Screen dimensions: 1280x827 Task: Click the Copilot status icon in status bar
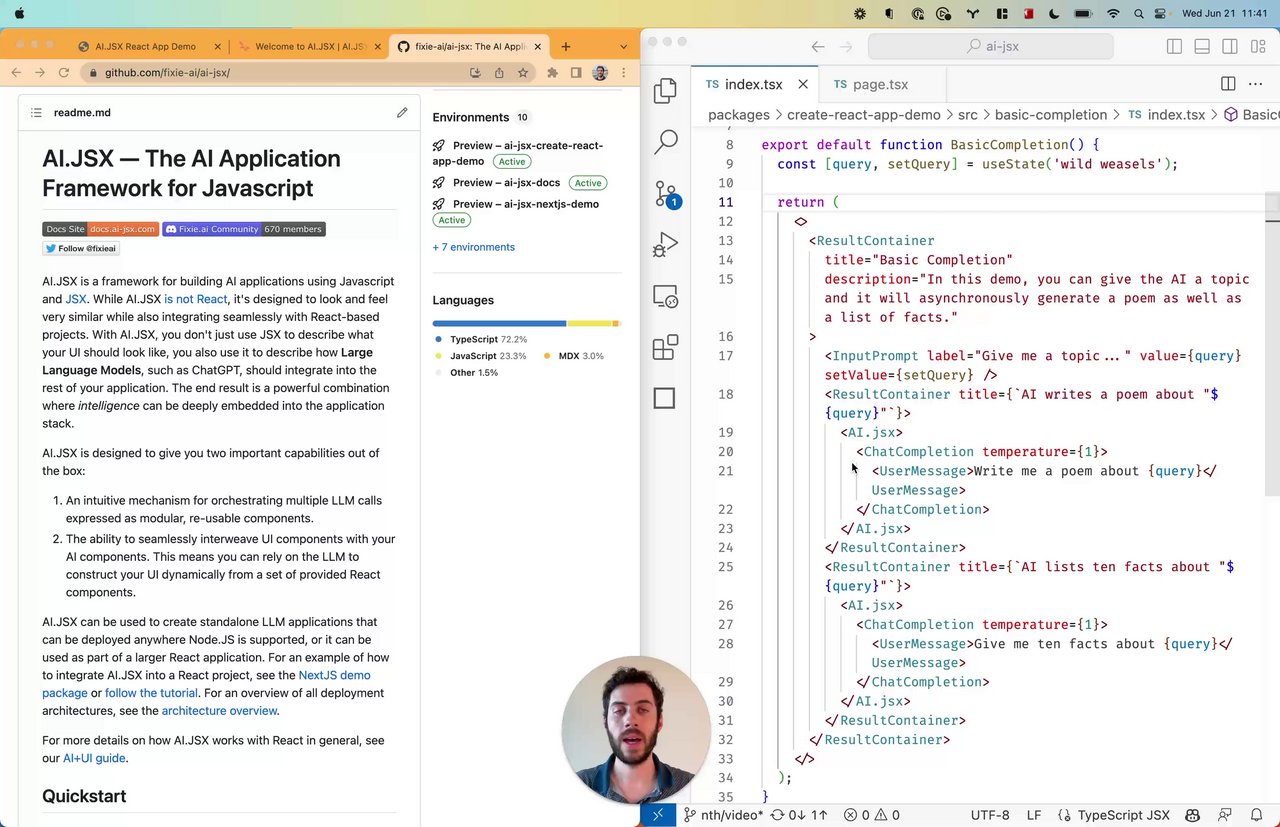pos(1192,815)
